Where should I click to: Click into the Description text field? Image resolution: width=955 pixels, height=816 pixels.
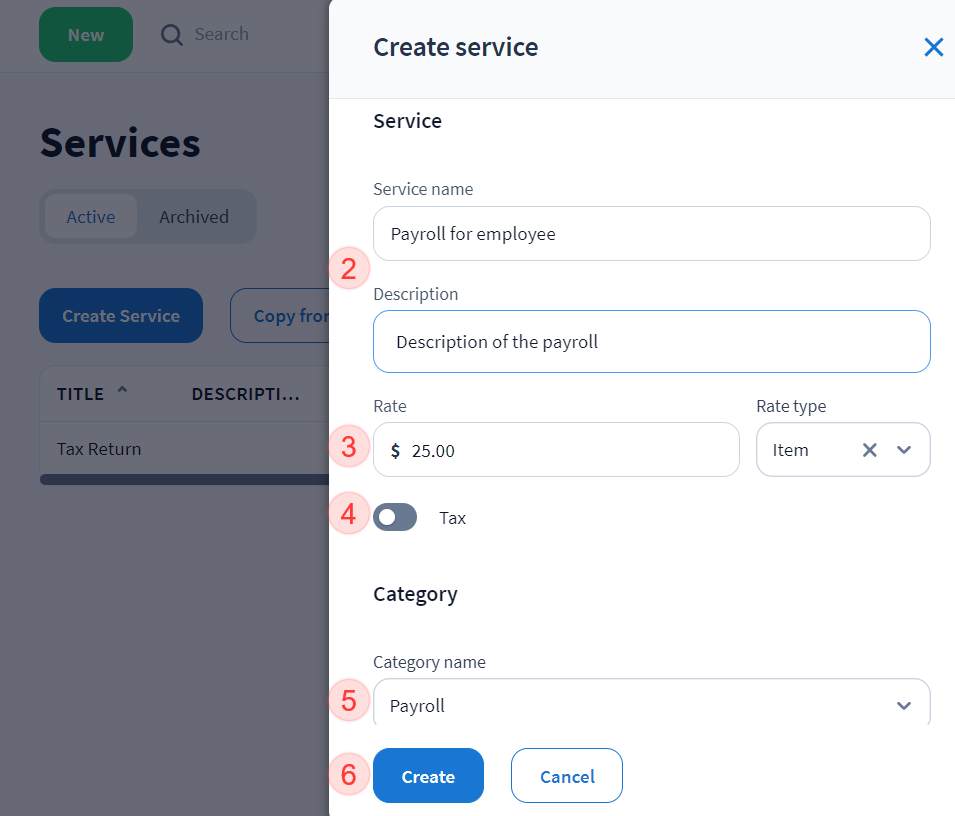tap(651, 342)
